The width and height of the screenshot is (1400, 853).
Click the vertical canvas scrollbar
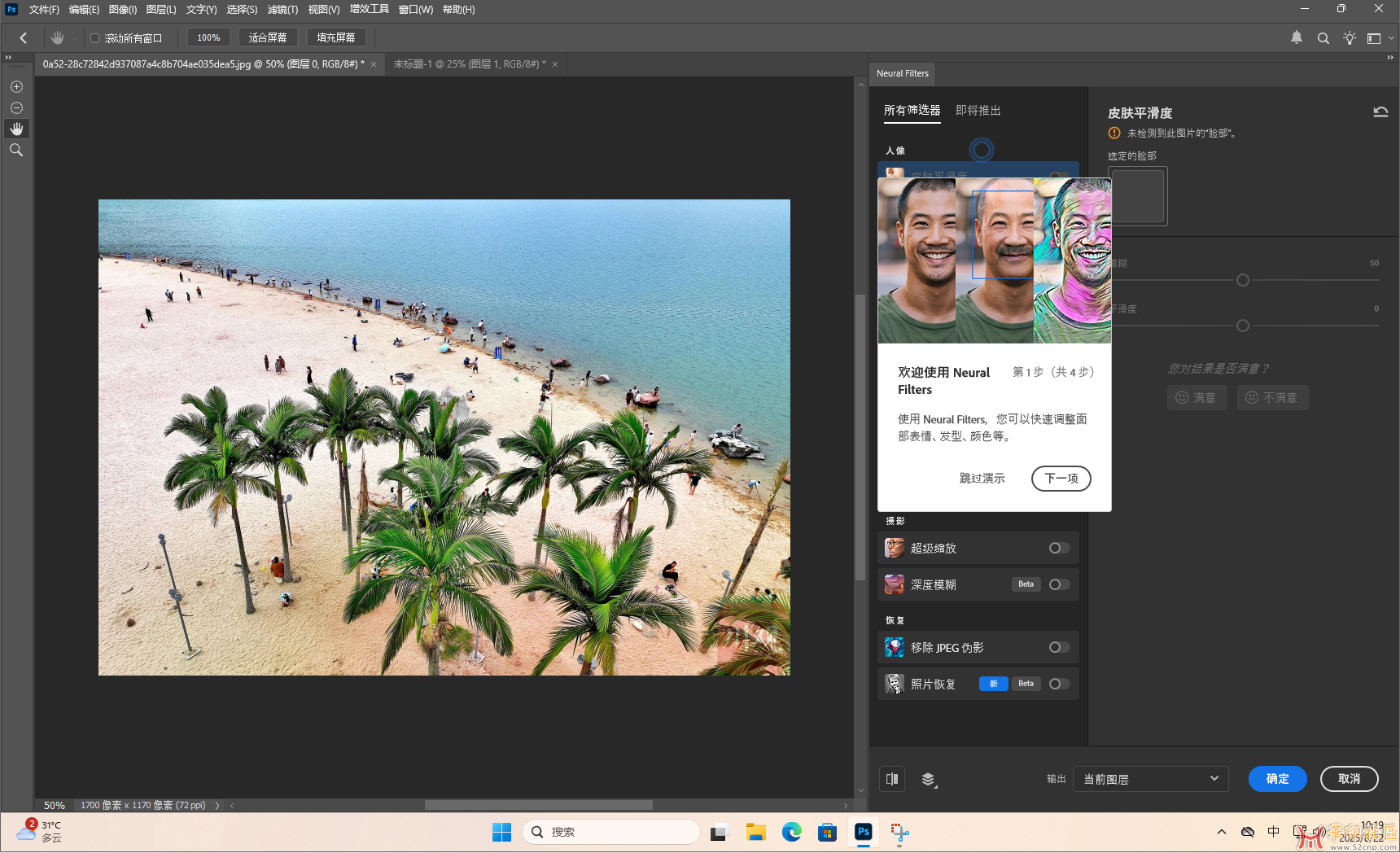[x=860, y=438]
